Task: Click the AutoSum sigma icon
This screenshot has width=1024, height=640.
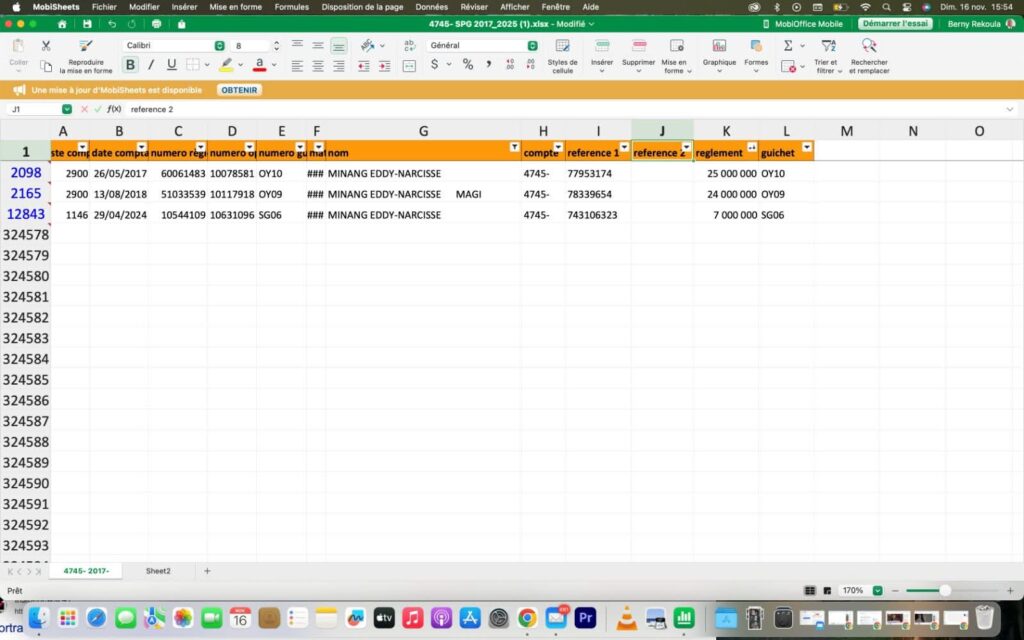Action: tap(788, 46)
